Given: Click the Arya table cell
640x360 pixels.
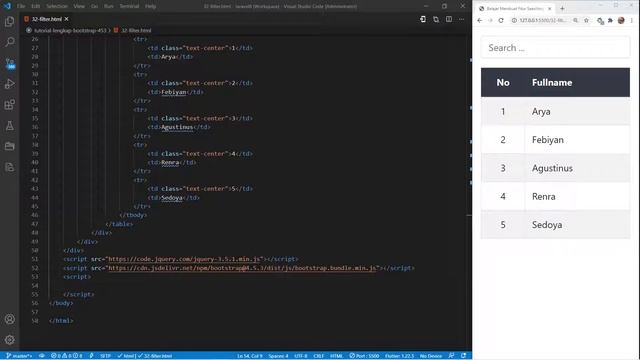Looking at the screenshot, I should pyautogui.click(x=577, y=111).
